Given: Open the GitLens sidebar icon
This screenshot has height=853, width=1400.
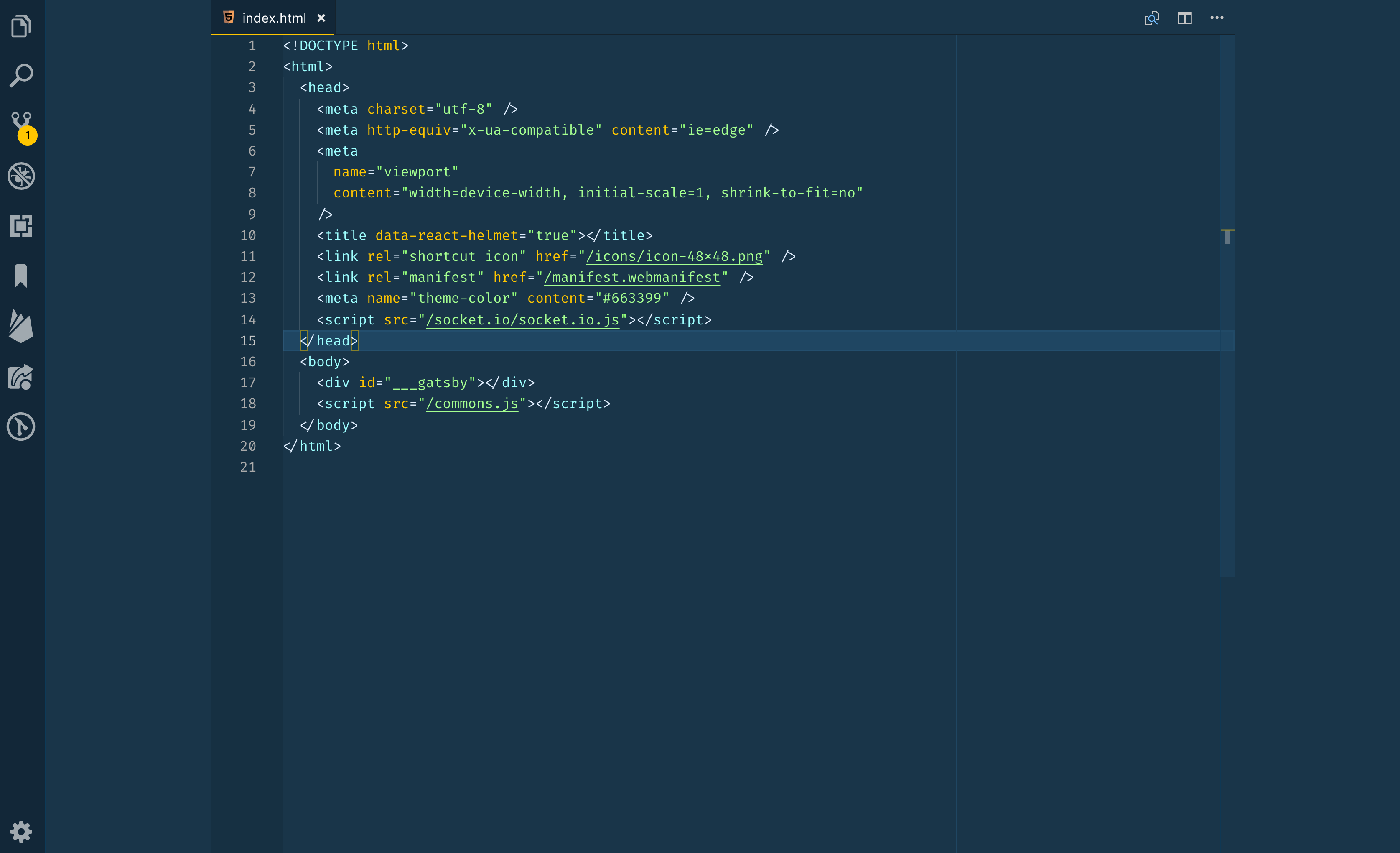Looking at the screenshot, I should tap(21, 426).
